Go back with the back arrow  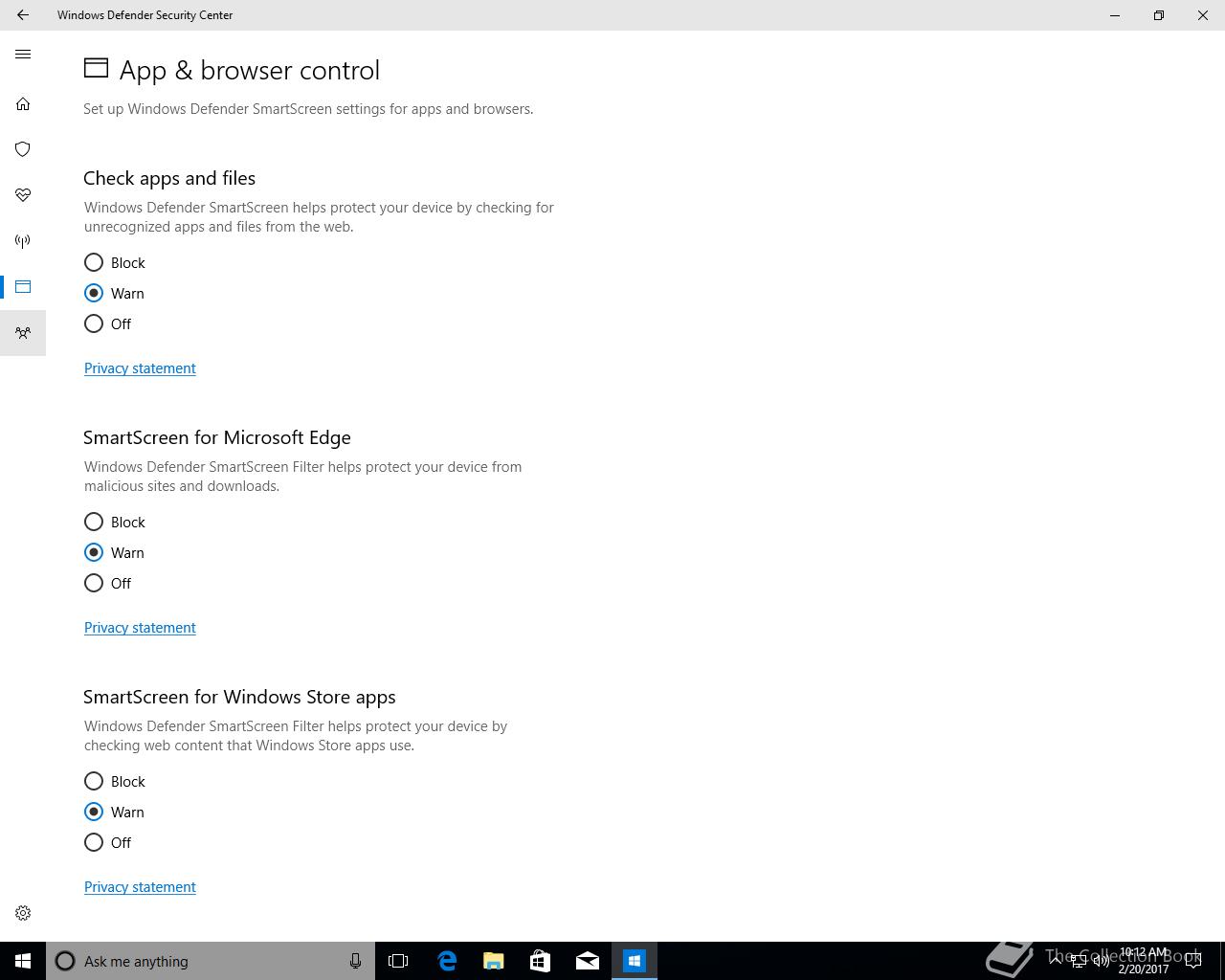23,15
